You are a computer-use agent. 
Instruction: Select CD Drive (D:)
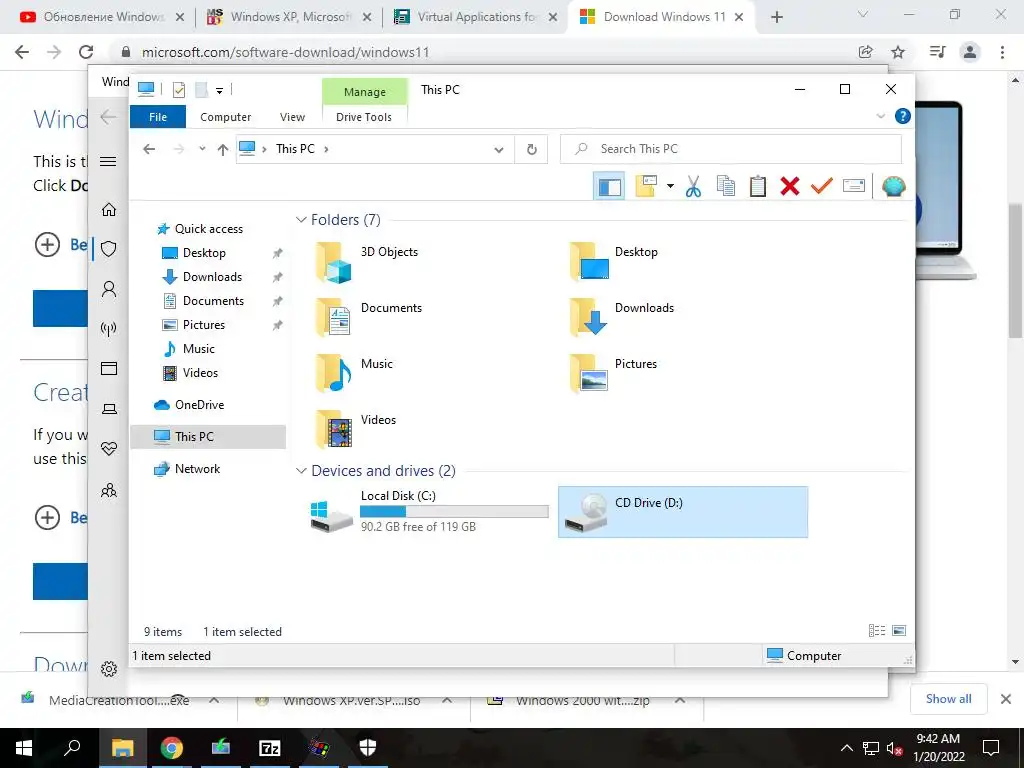683,512
